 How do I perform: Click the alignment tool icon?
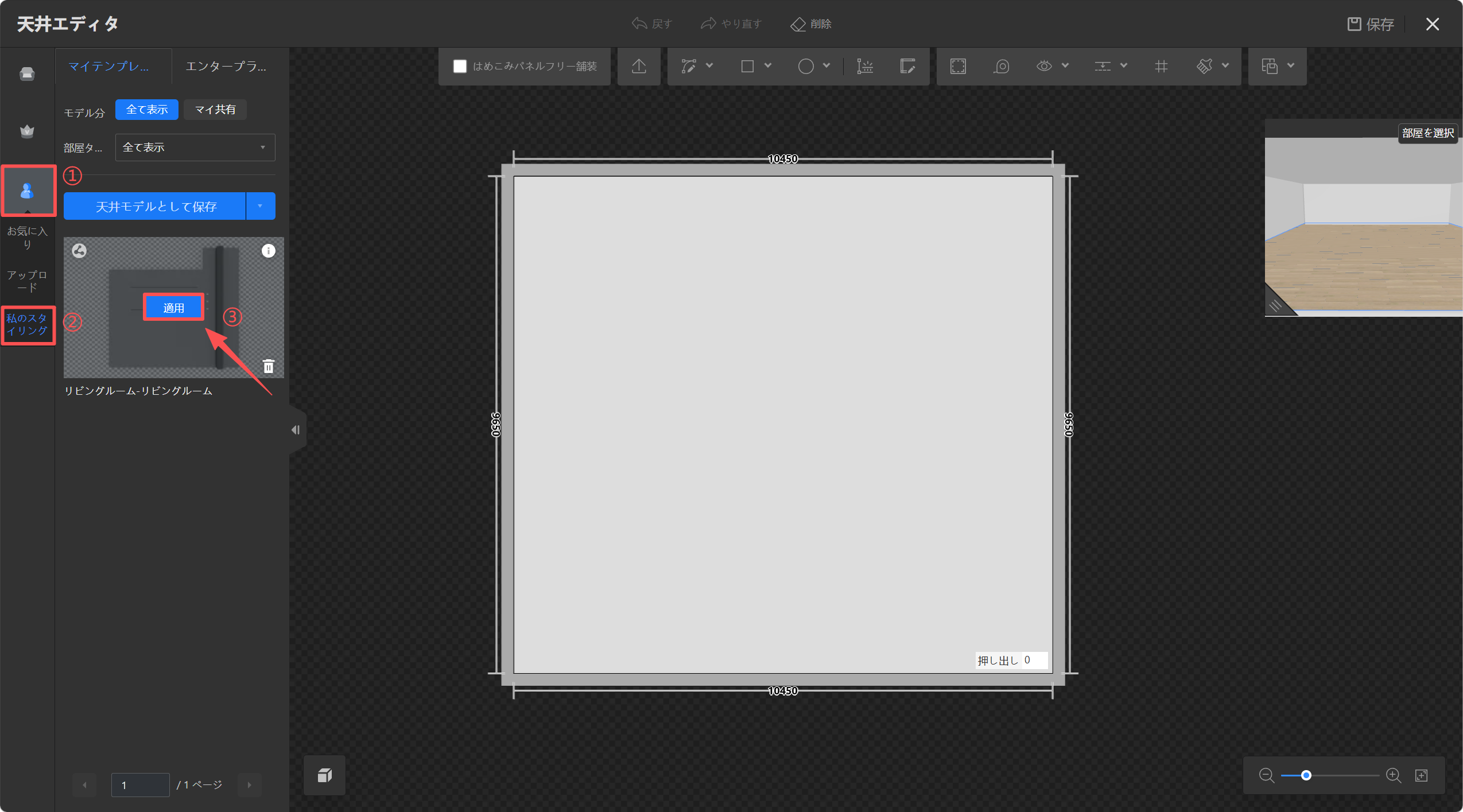[x=1103, y=67]
